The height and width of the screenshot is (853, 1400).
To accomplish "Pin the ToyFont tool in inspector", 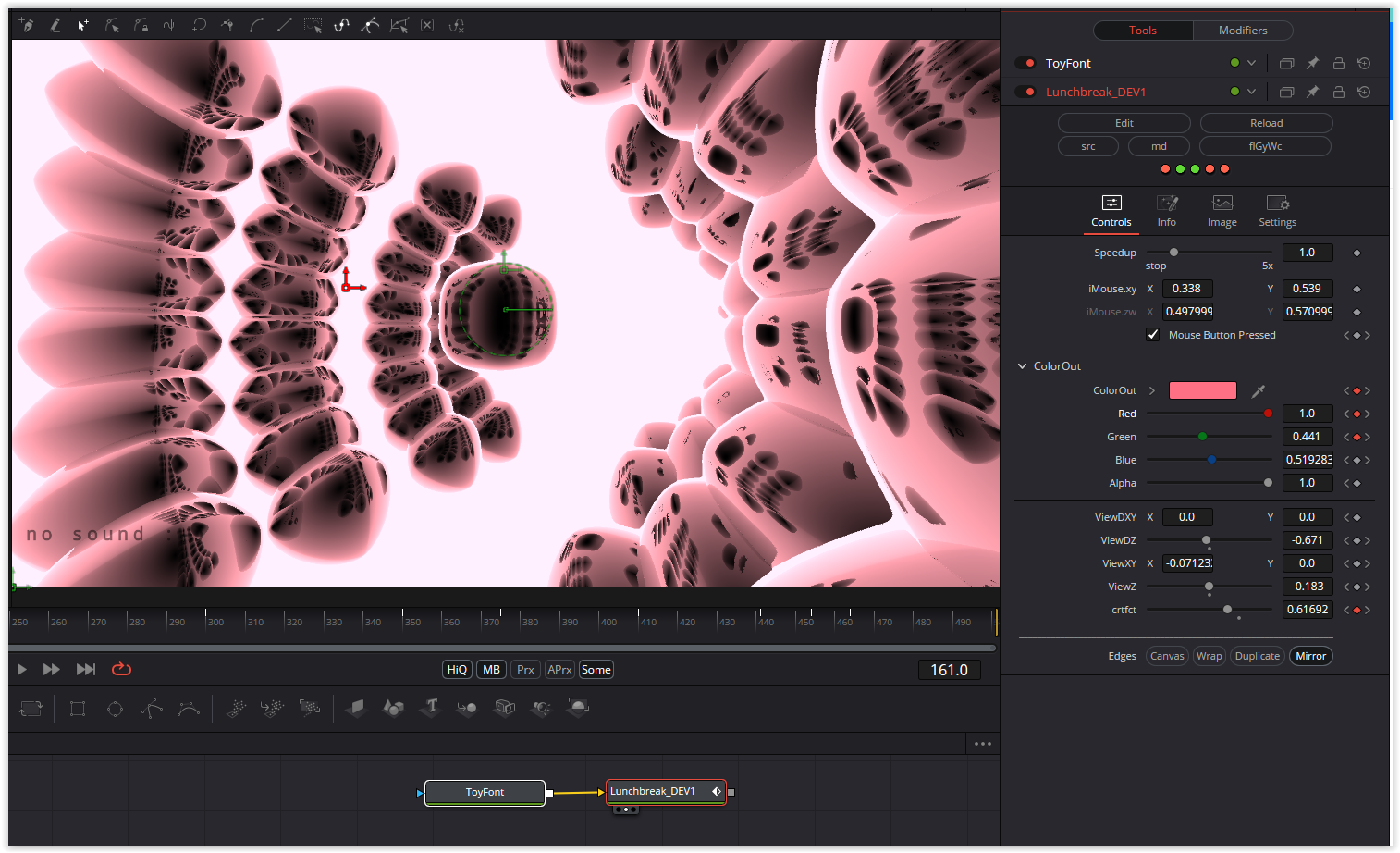I will tap(1312, 63).
